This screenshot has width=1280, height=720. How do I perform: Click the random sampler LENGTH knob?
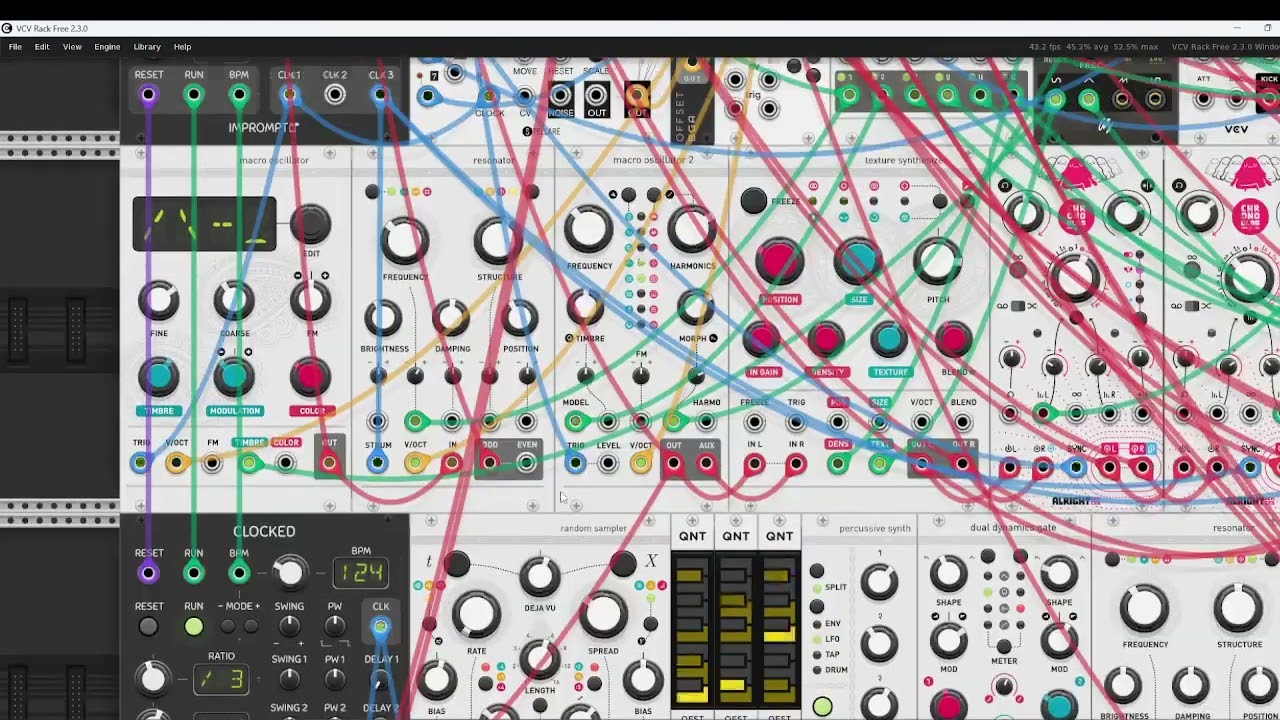540,657
